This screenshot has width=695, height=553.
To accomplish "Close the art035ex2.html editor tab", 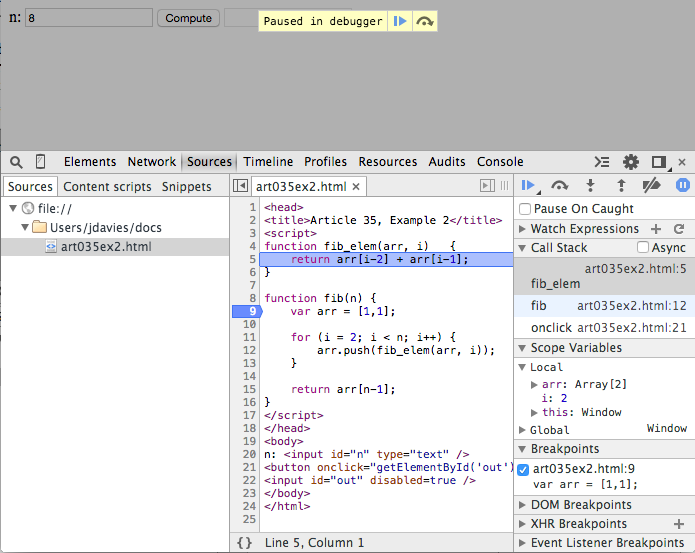I will (356, 187).
